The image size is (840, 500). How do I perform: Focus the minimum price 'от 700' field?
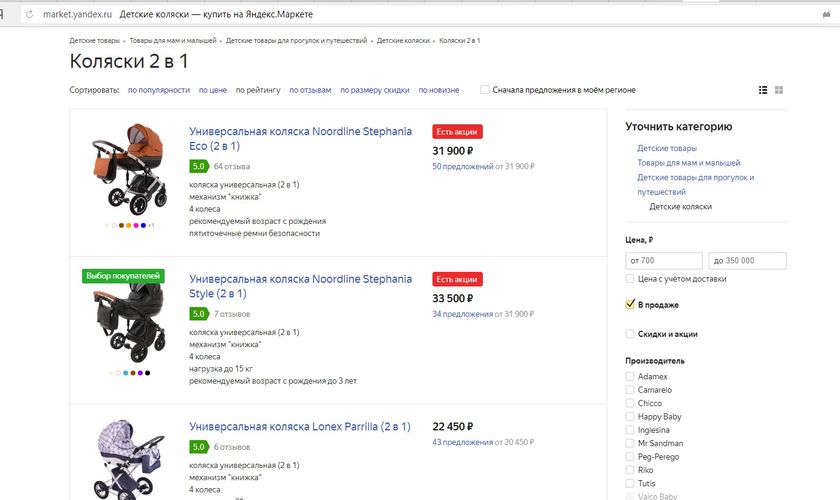point(664,260)
